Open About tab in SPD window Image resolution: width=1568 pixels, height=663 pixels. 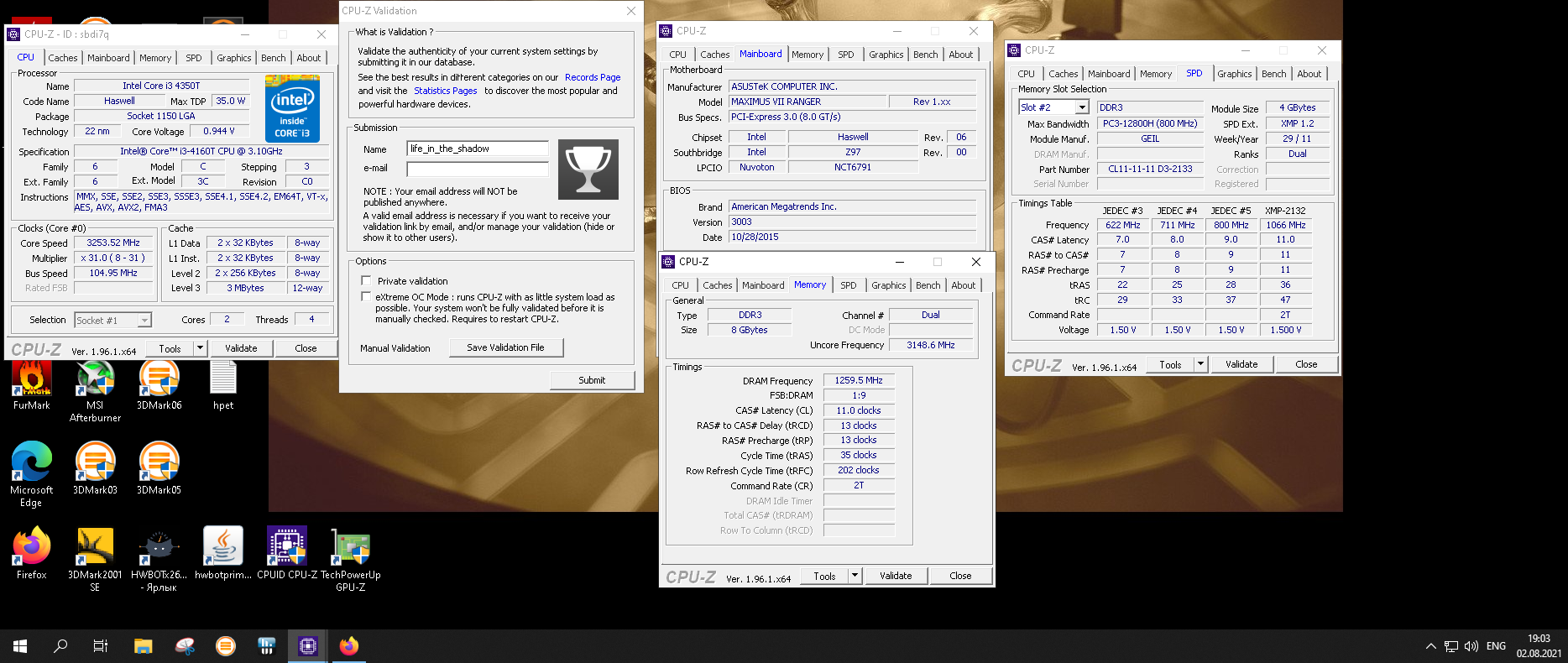1309,74
